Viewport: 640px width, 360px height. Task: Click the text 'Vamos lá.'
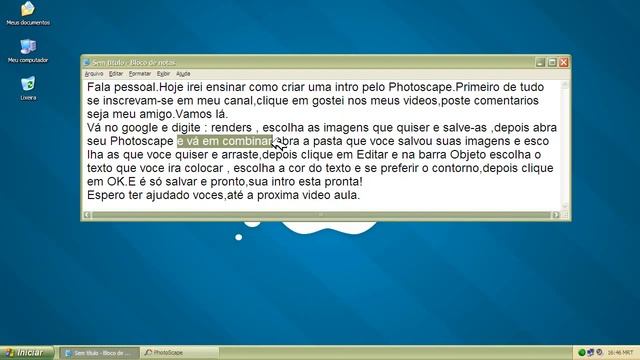pos(202,114)
